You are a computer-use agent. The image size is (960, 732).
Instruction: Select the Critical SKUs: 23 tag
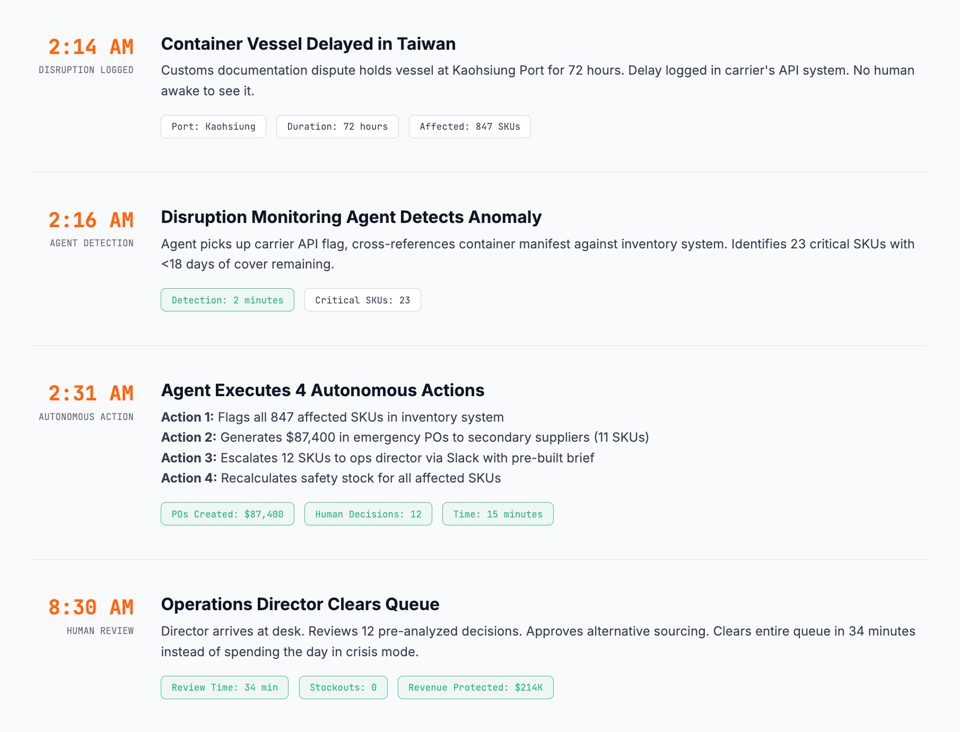point(362,300)
